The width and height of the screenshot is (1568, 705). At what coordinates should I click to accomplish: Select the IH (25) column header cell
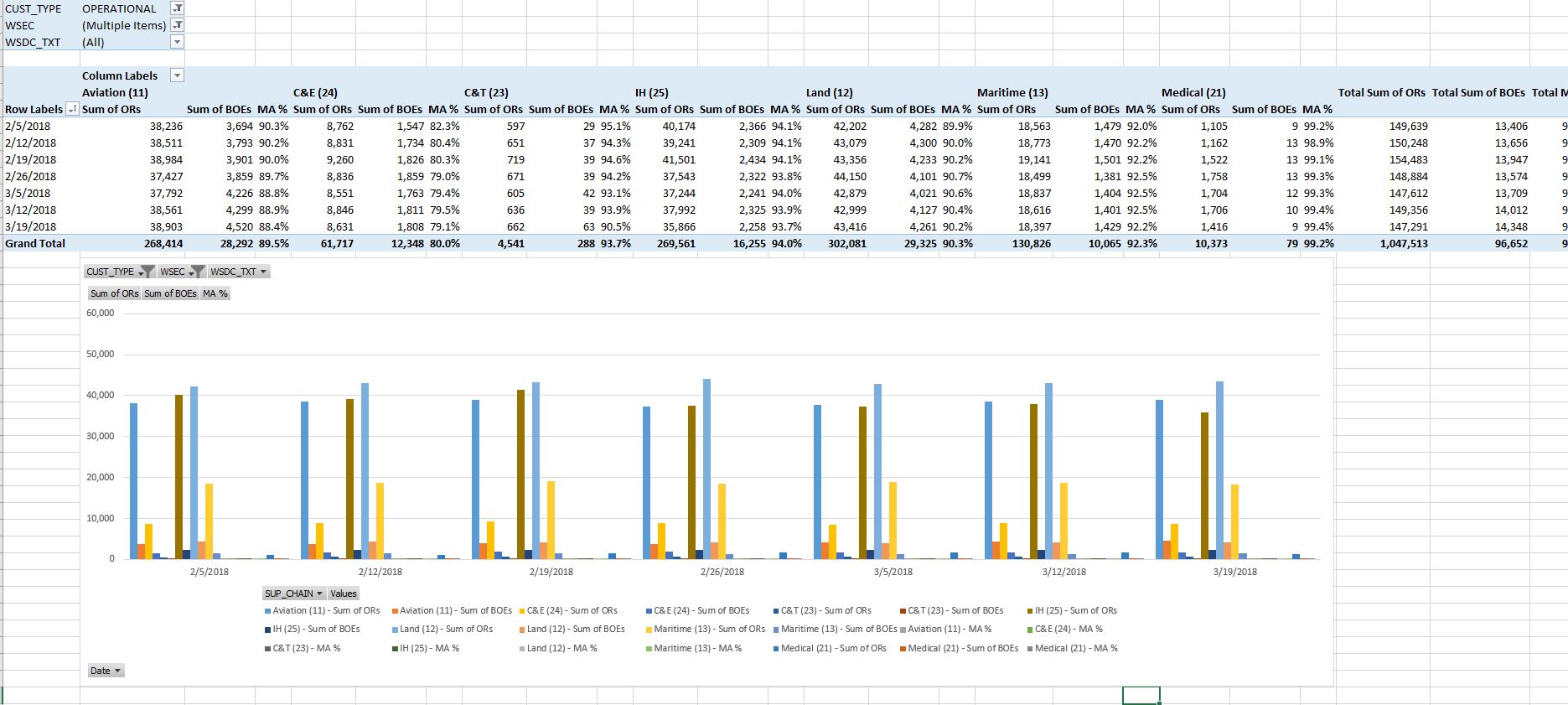pyautogui.click(x=651, y=92)
